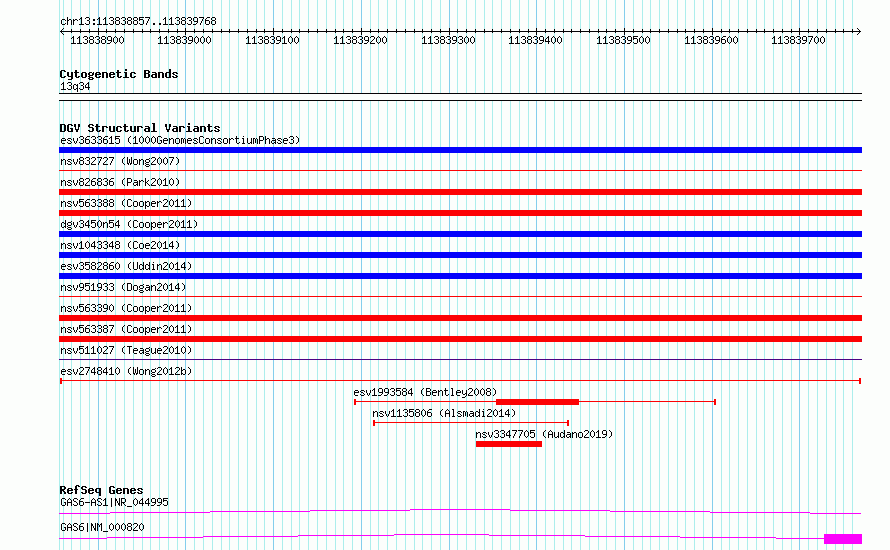
Task: Click the blue bar under dgv3450n54
Action: click(x=460, y=234)
